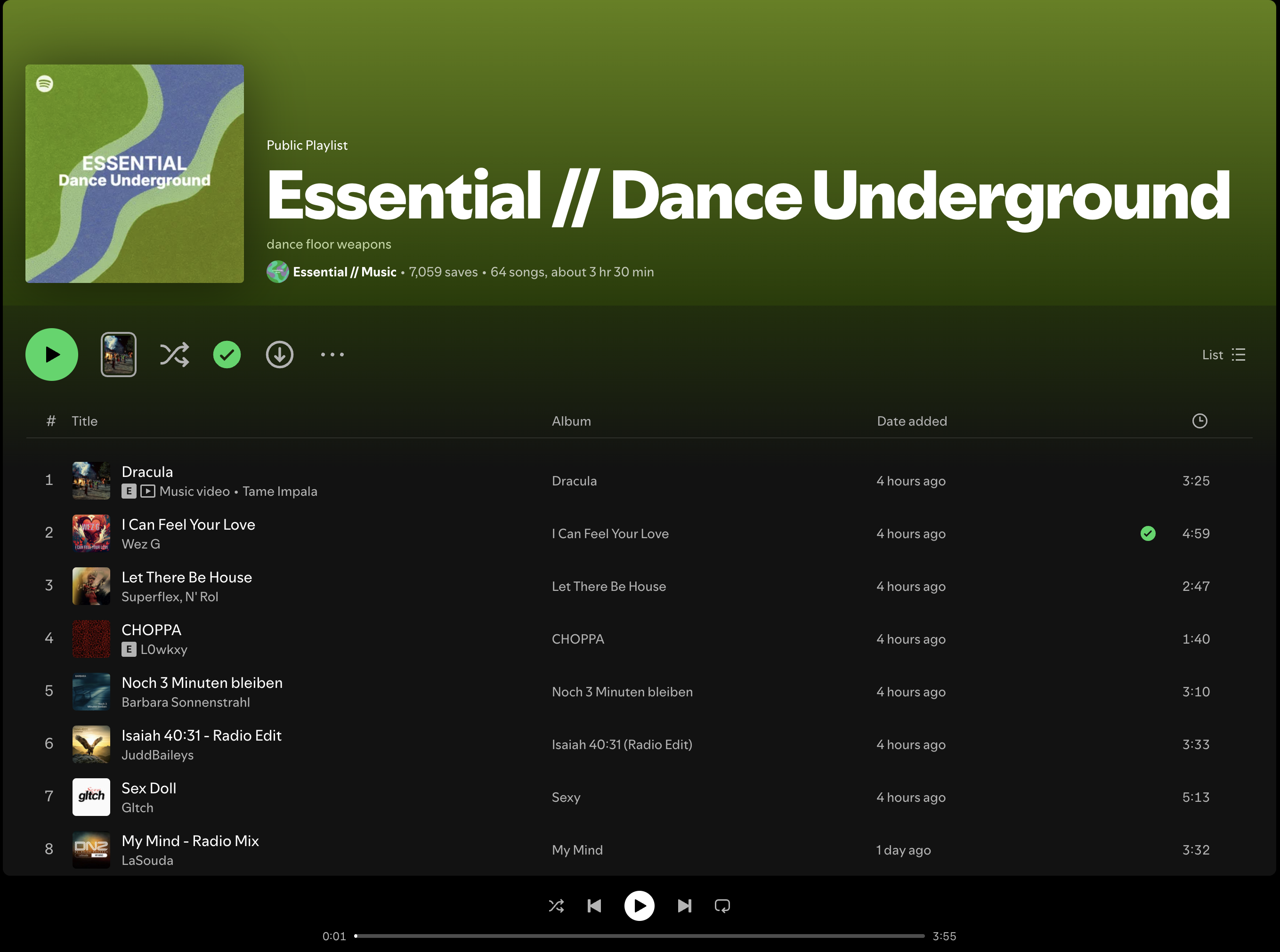Open Superflex artist link
Viewport: 1280px width, 952px height.
(x=150, y=597)
